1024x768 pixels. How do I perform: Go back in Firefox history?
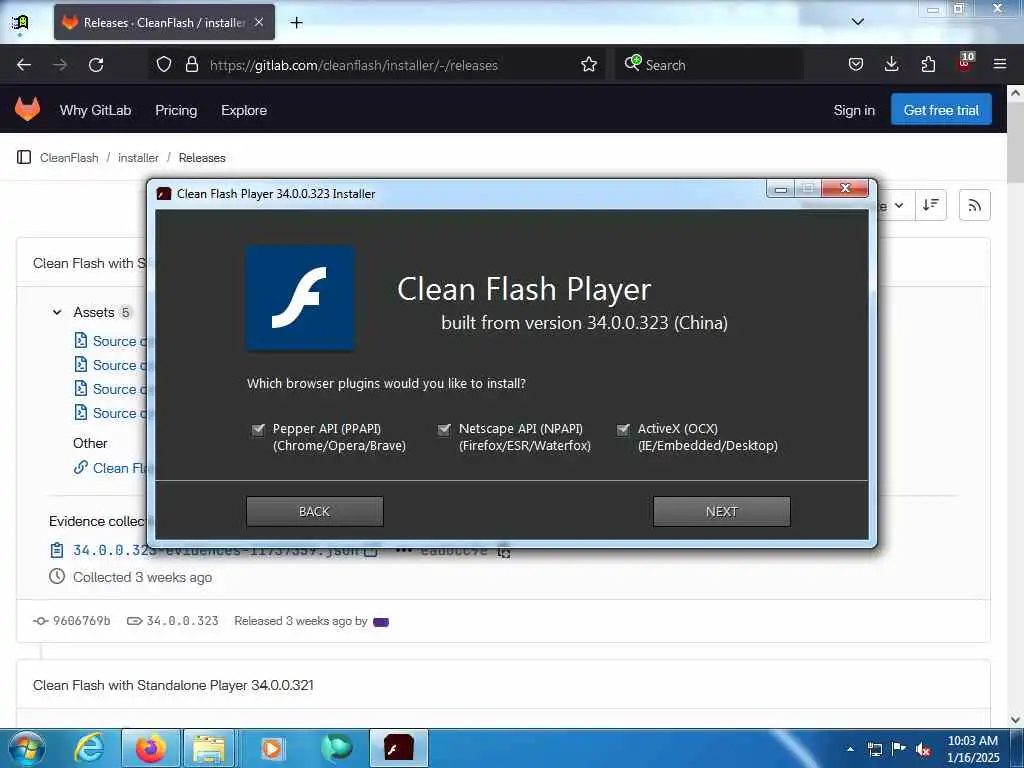tap(24, 65)
